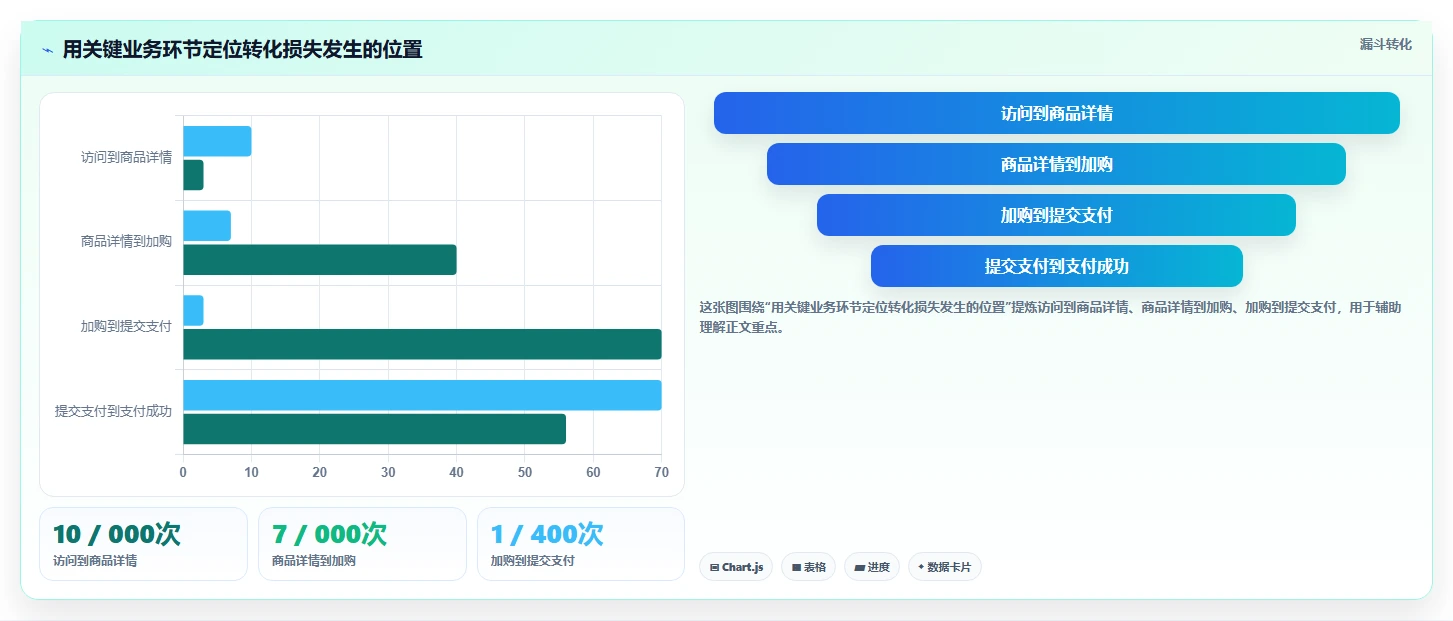Image resolution: width=1453 pixels, height=621 pixels.
Task: Click the description paragraph starting 这张图围绕
Action: [x=1050, y=316]
